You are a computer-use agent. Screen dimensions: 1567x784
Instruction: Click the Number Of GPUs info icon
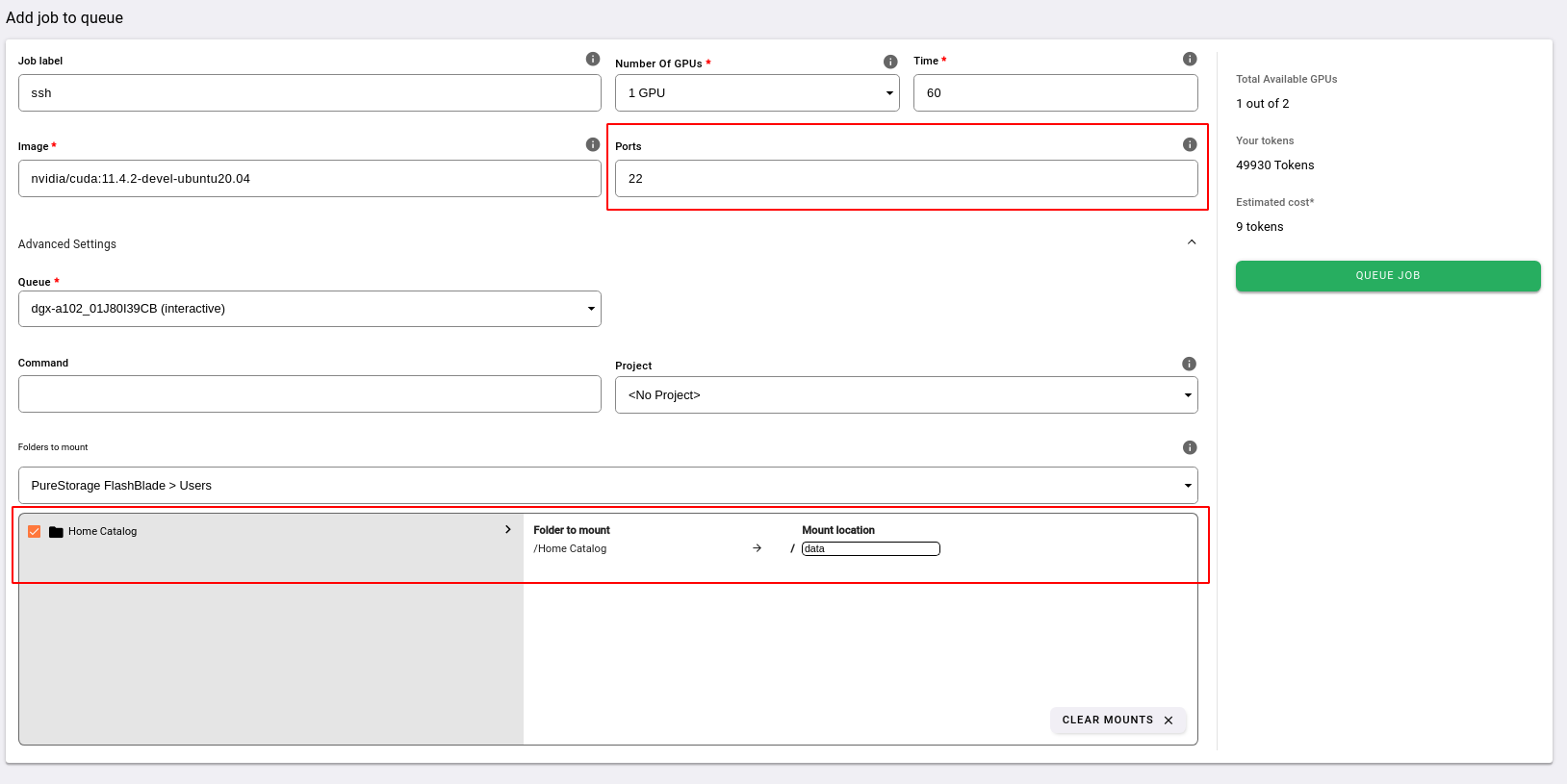tap(890, 62)
